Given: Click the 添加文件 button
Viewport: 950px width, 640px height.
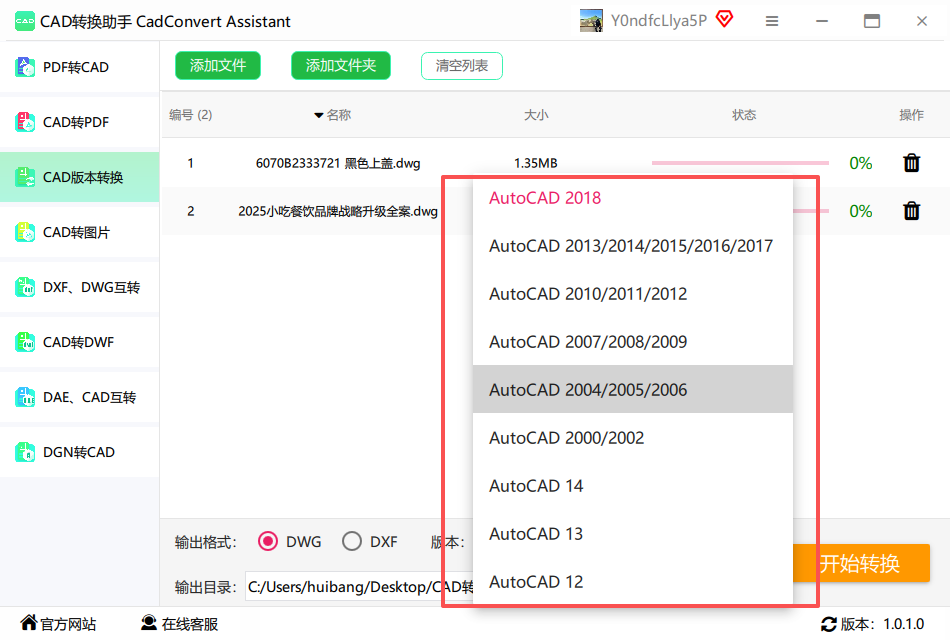Looking at the screenshot, I should 218,65.
